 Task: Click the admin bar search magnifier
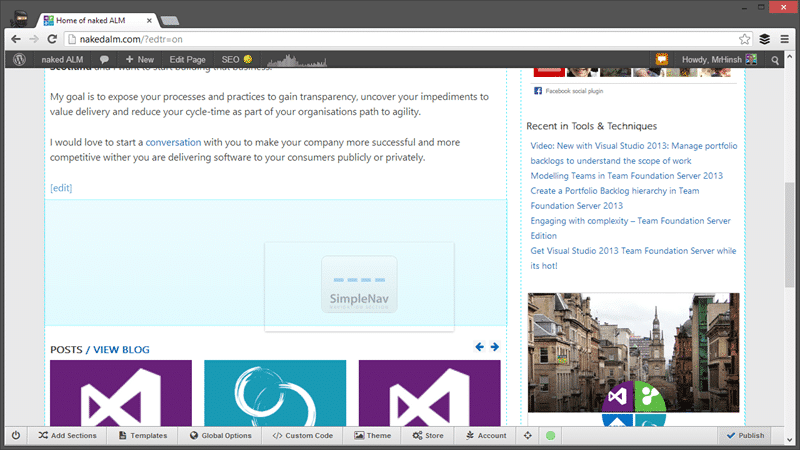[x=775, y=60]
